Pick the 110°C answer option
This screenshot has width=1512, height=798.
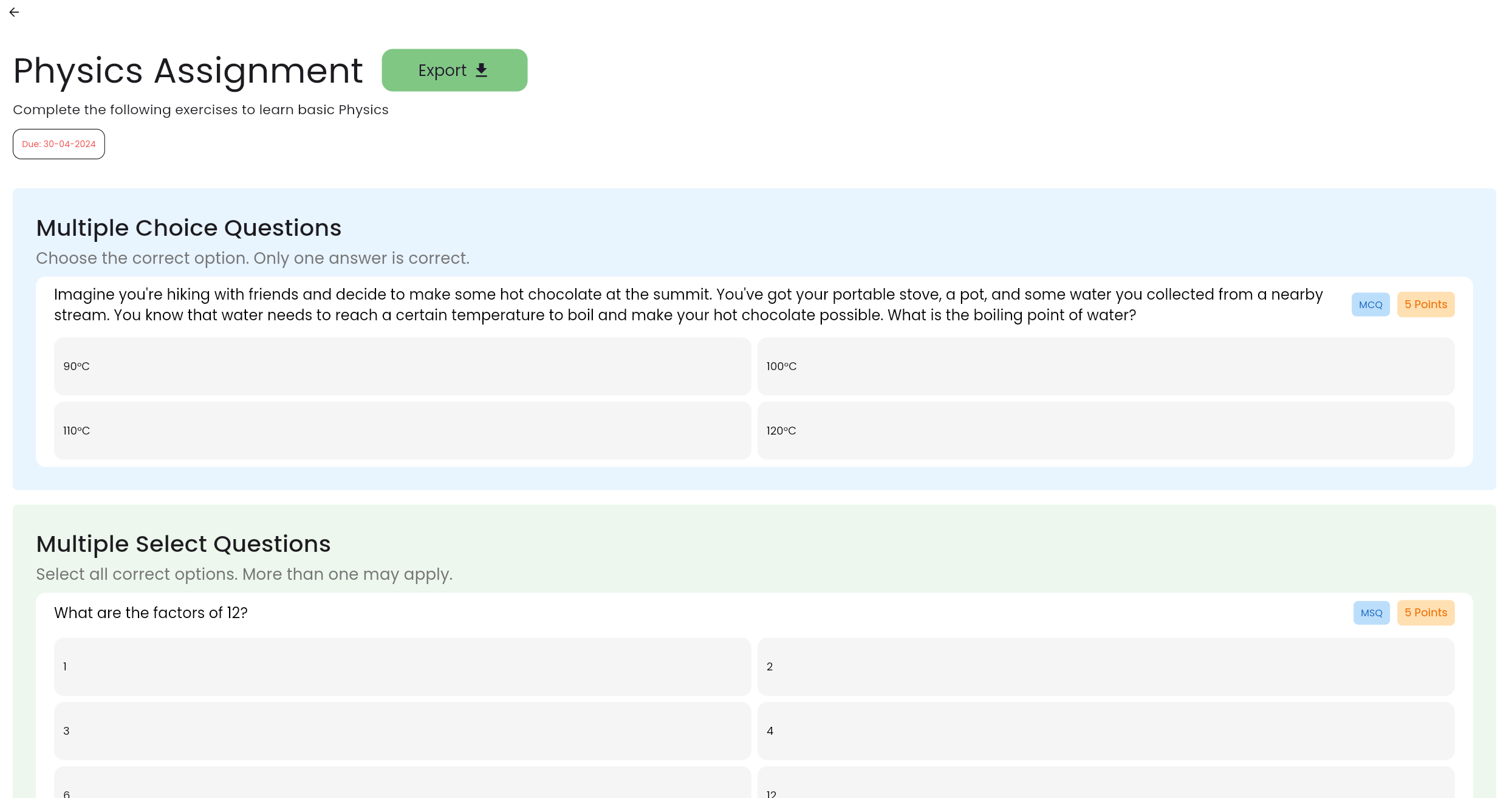point(402,430)
